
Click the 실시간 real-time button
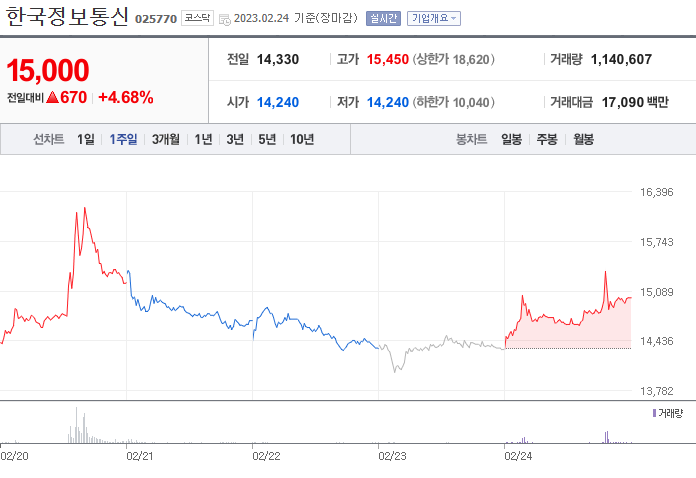click(384, 18)
